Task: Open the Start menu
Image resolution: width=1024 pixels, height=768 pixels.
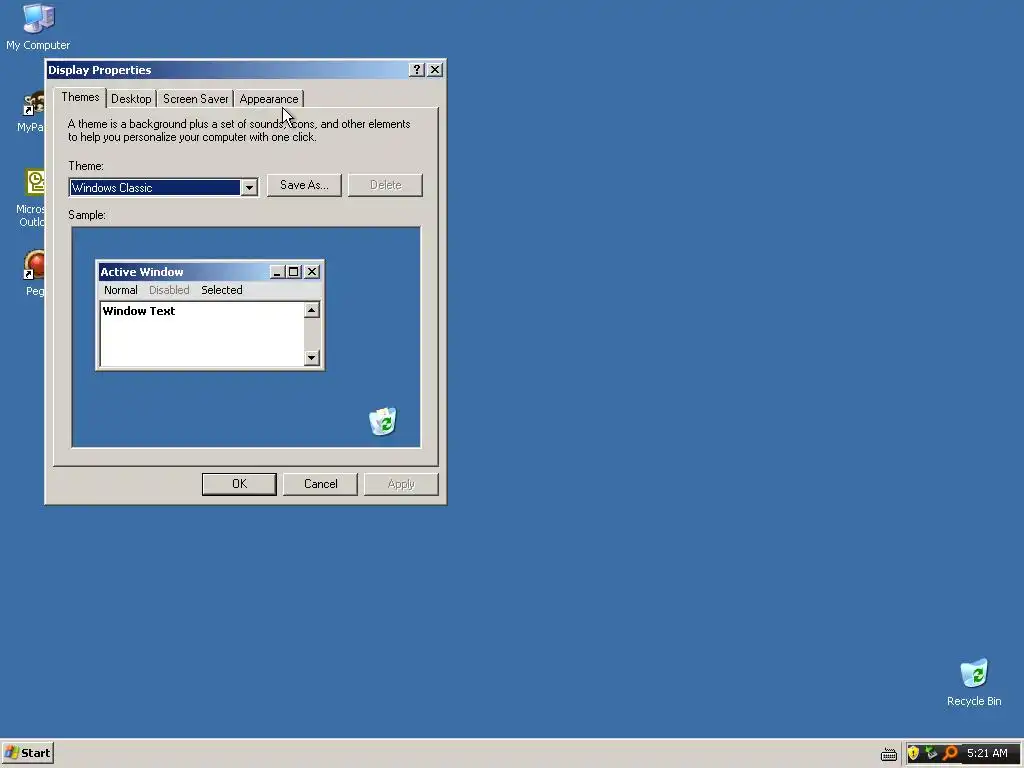Action: [x=27, y=753]
